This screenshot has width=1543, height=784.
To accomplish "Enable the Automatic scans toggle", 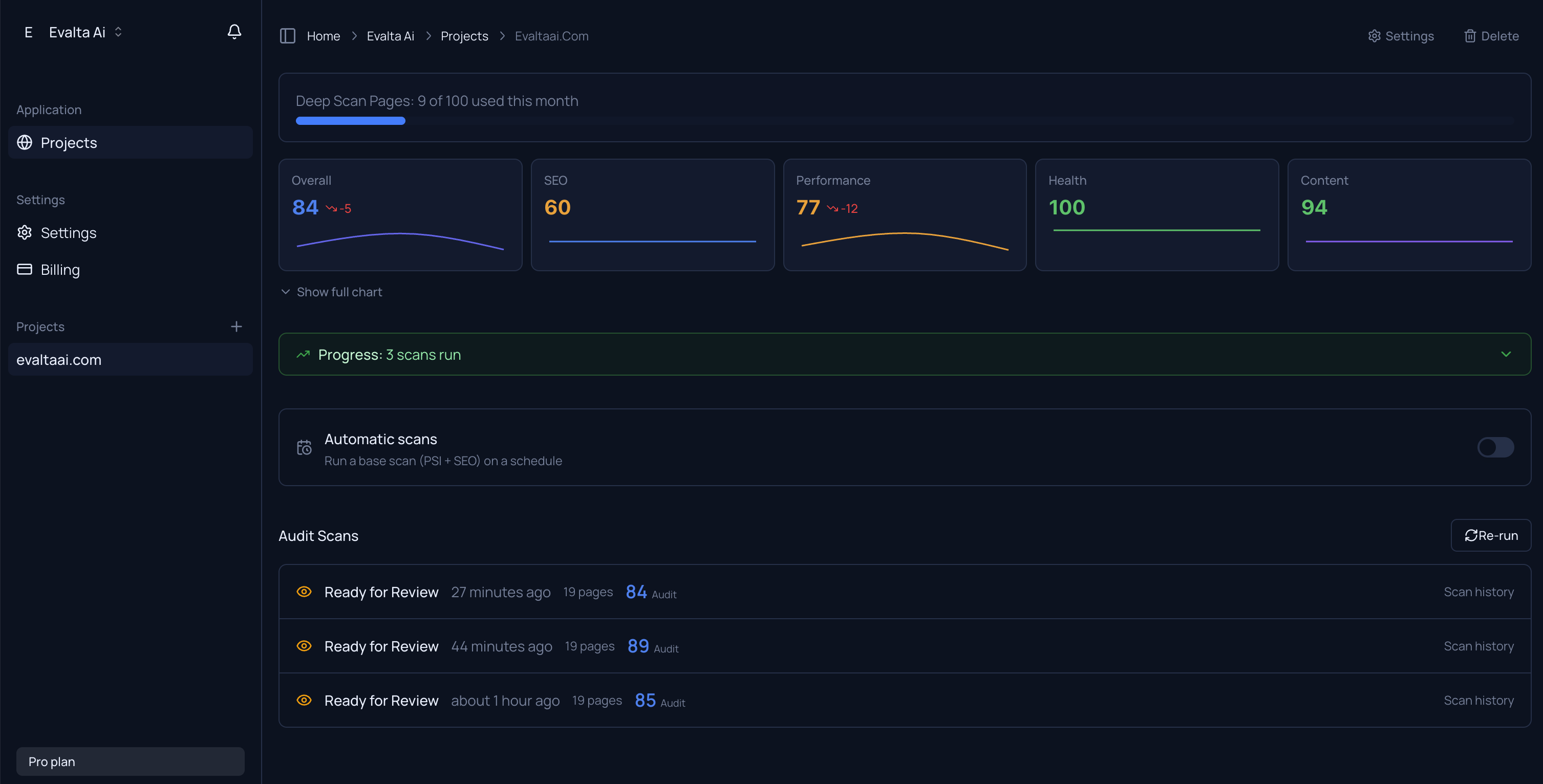I will [1495, 447].
